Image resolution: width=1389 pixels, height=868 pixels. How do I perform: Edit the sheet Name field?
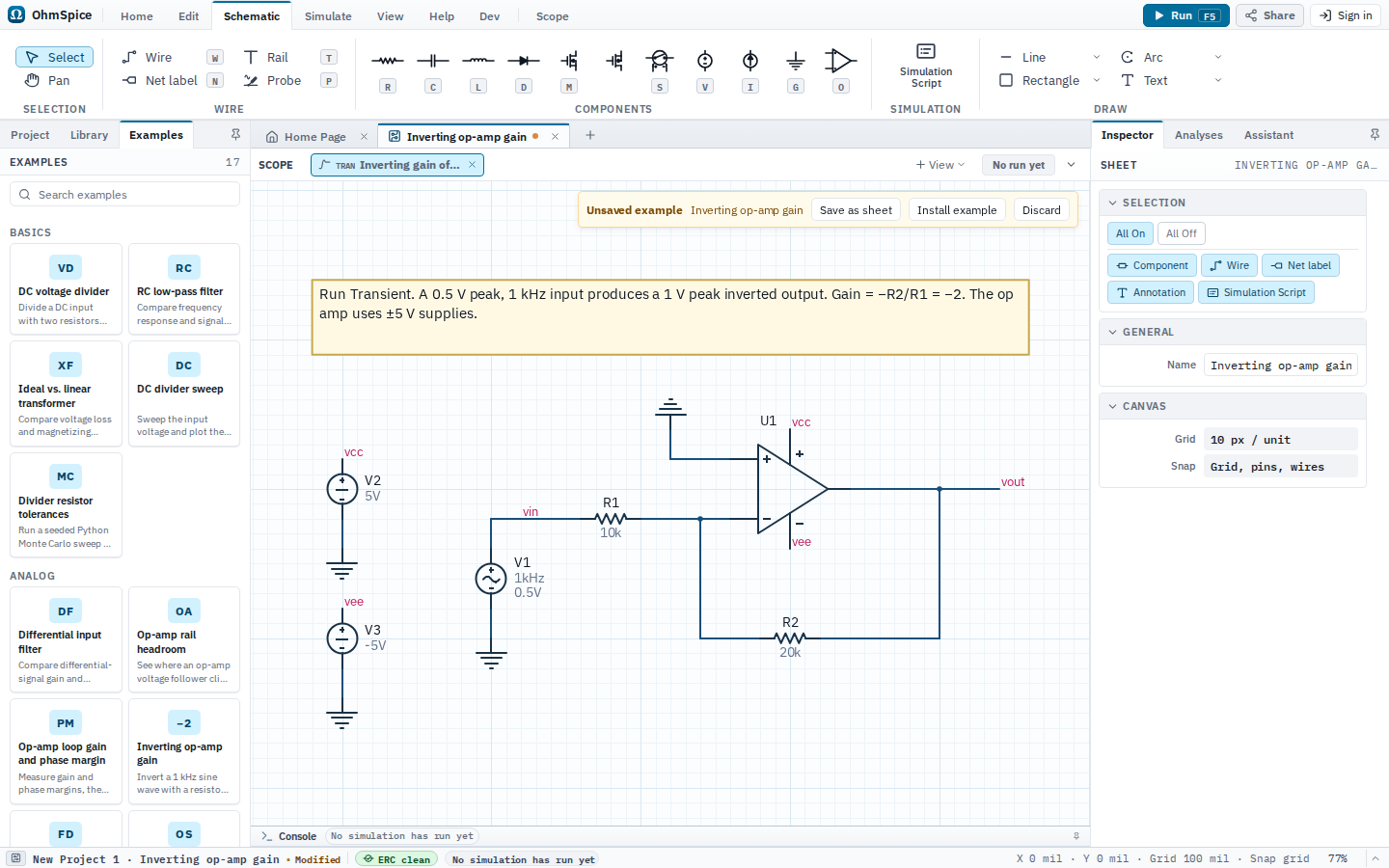1281,366
